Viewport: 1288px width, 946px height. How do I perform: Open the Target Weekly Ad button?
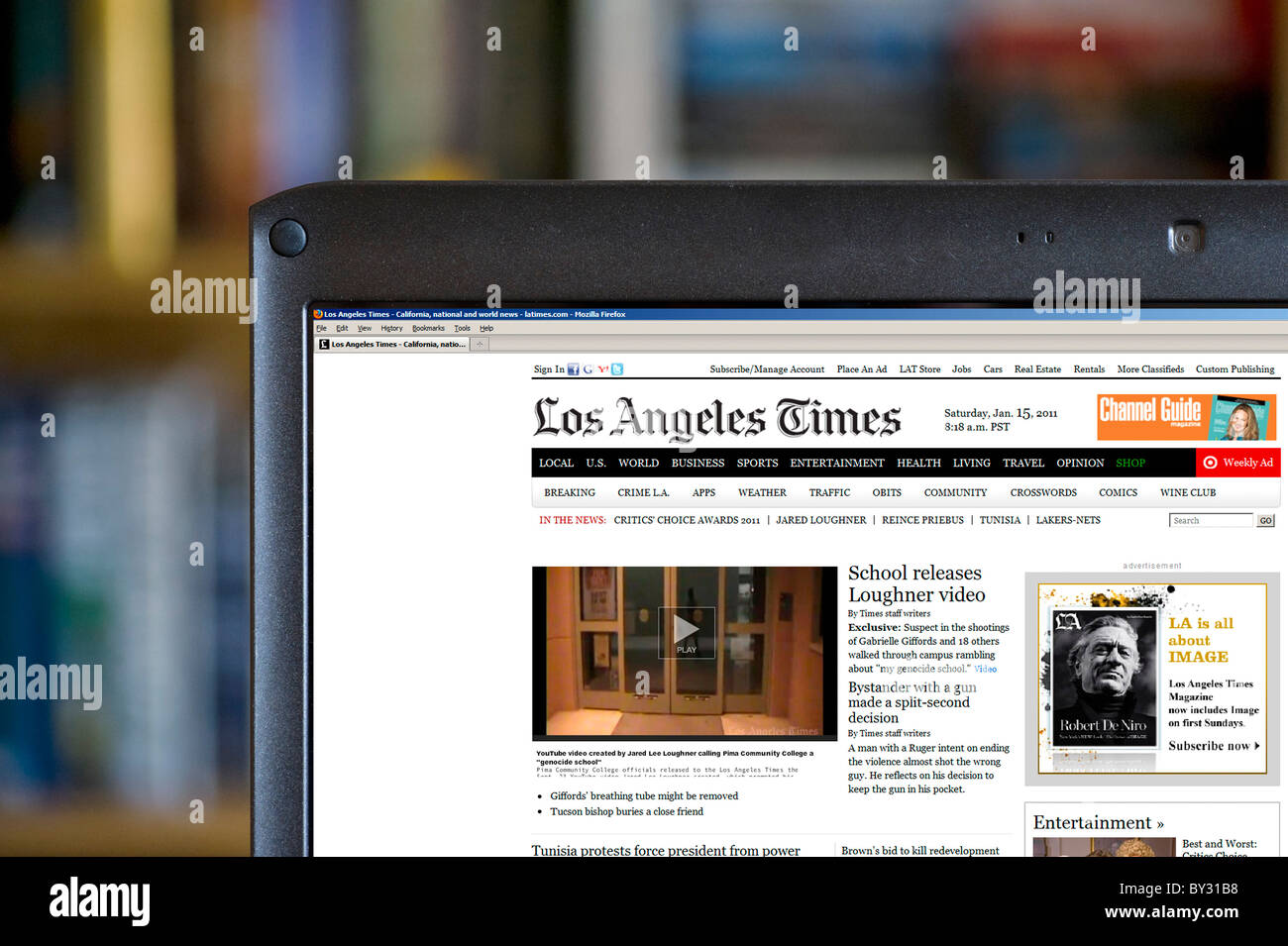tap(1238, 463)
